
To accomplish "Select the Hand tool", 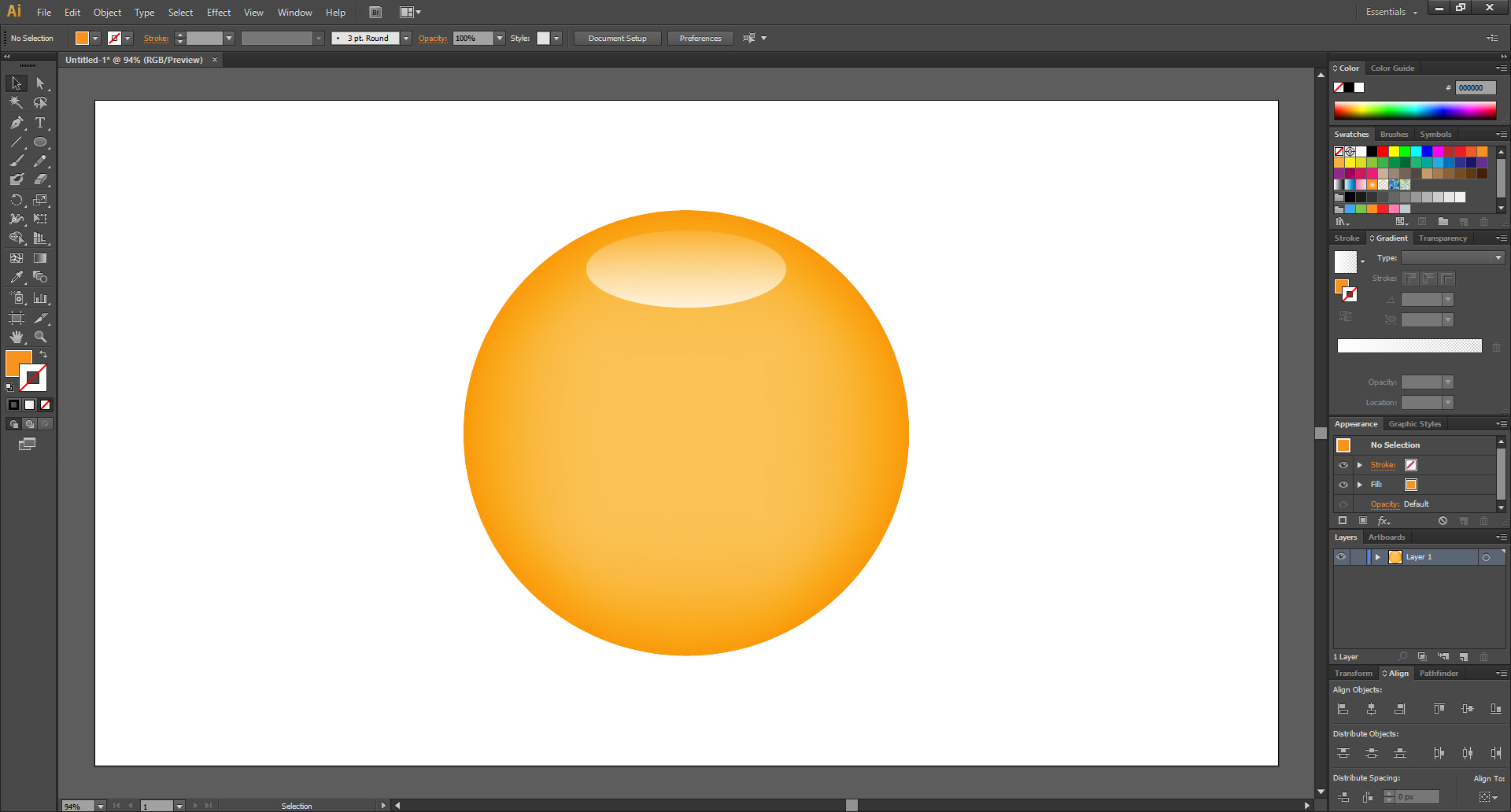I will pos(17,337).
